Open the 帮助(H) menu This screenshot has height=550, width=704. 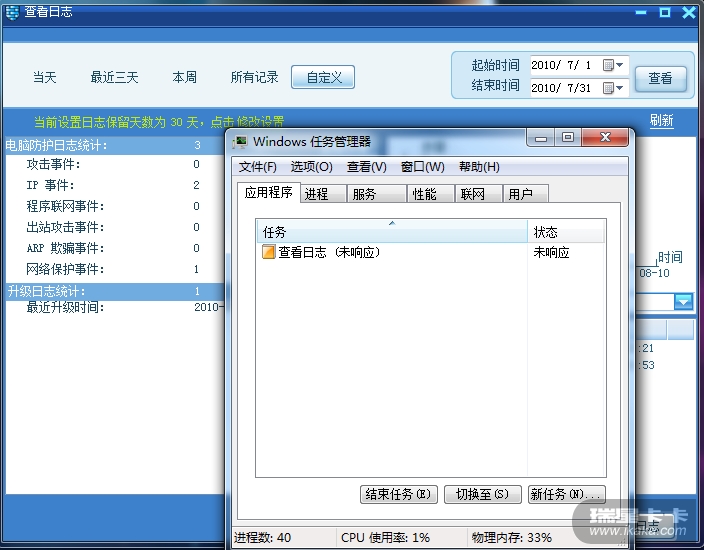tap(479, 167)
